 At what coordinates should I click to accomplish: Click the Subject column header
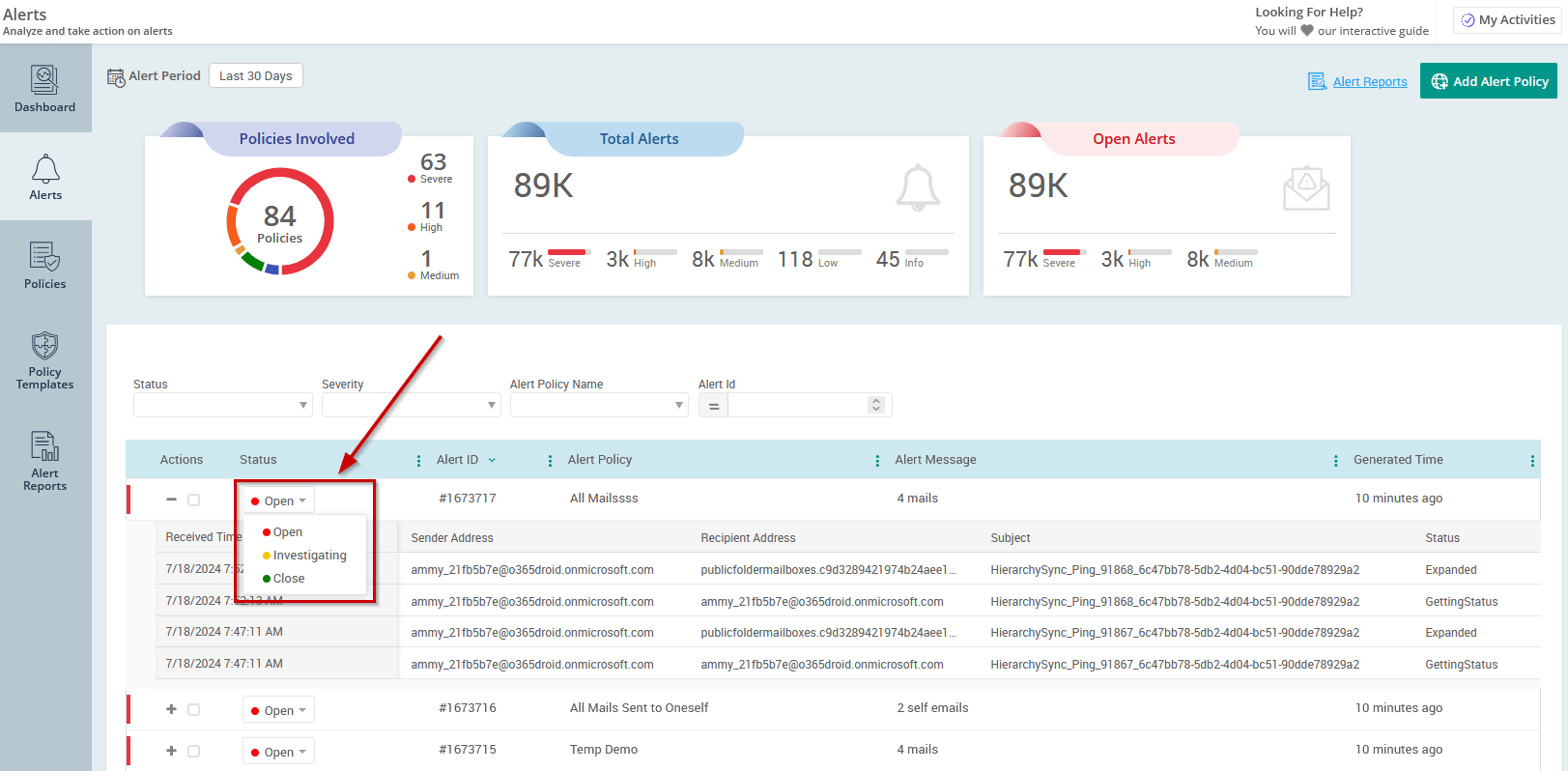click(1011, 538)
